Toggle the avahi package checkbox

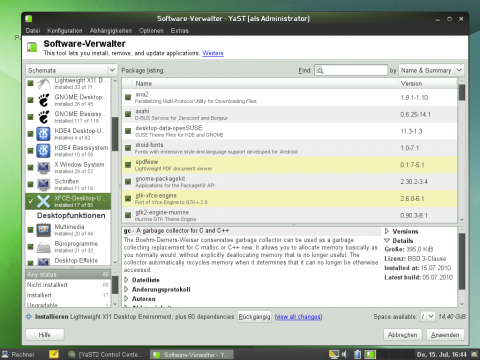point(128,114)
